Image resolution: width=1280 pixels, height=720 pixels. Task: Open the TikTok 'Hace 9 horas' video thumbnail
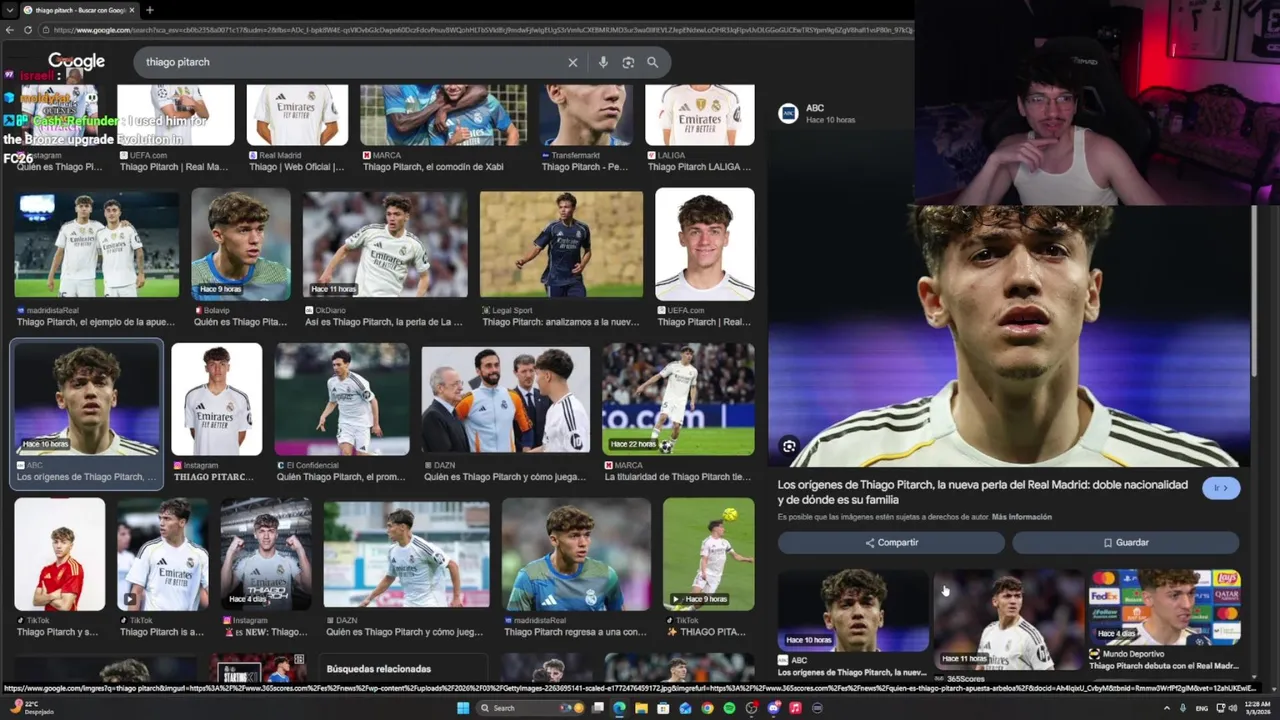(709, 554)
